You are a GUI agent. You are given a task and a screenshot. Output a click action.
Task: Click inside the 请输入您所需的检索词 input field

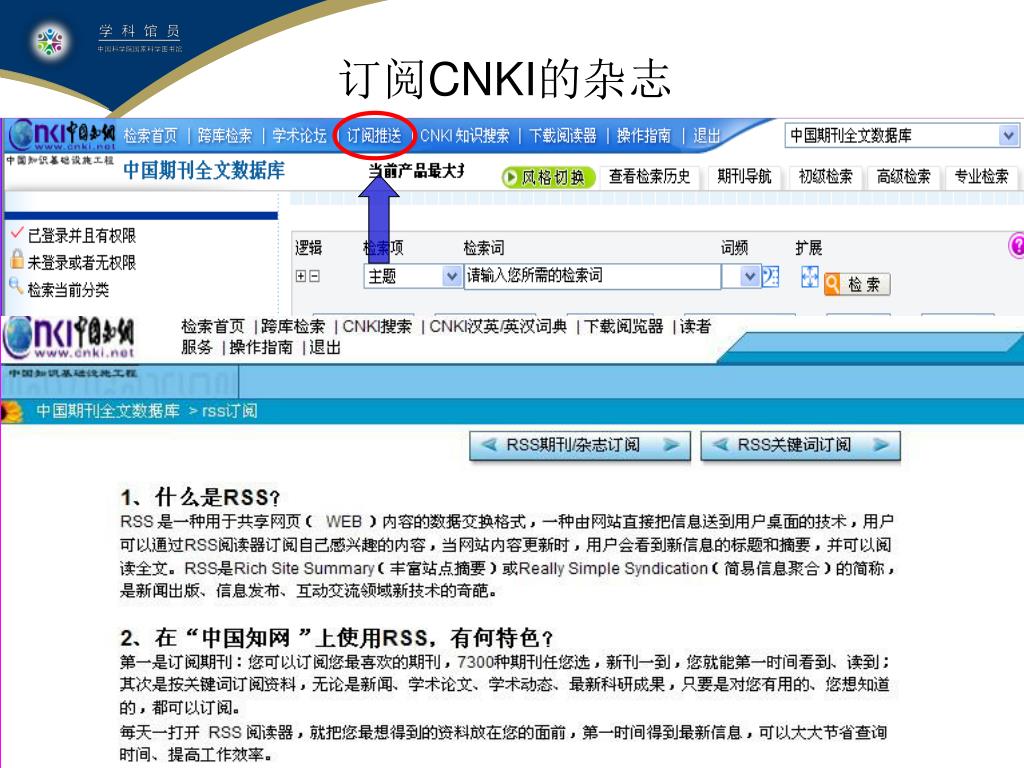(x=592, y=276)
